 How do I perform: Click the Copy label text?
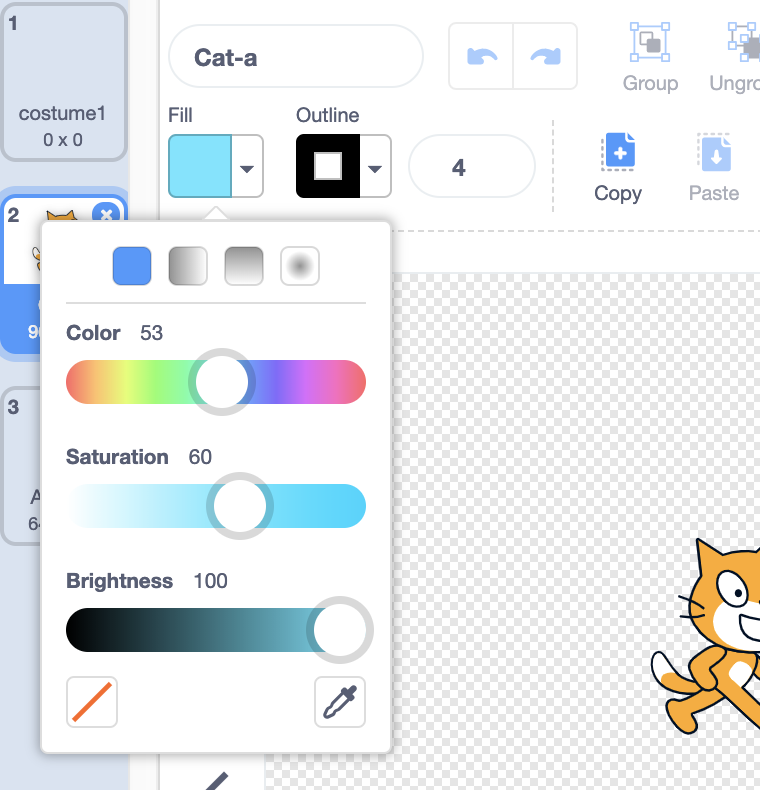pos(618,193)
